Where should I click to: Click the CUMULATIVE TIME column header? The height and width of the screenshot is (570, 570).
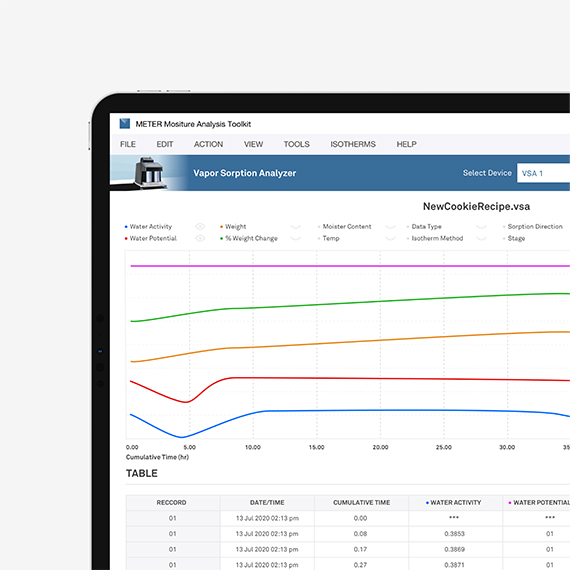pyautogui.click(x=361, y=502)
